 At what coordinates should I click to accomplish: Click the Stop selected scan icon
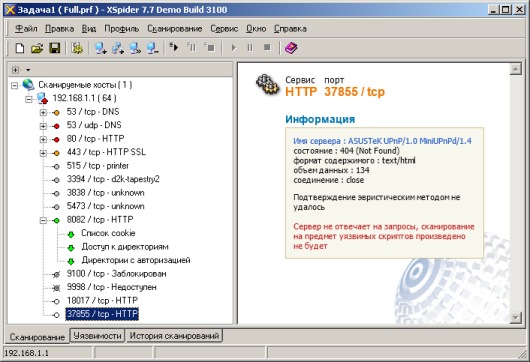tap(267, 48)
